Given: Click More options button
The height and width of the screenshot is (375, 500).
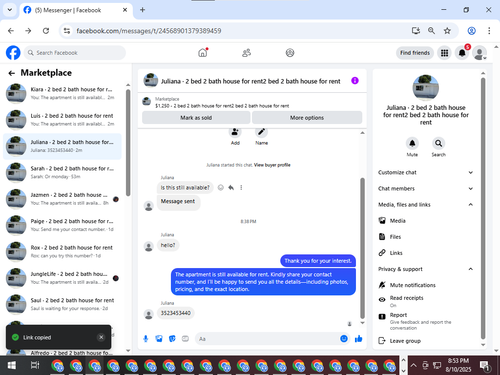Looking at the screenshot, I should click(307, 118).
